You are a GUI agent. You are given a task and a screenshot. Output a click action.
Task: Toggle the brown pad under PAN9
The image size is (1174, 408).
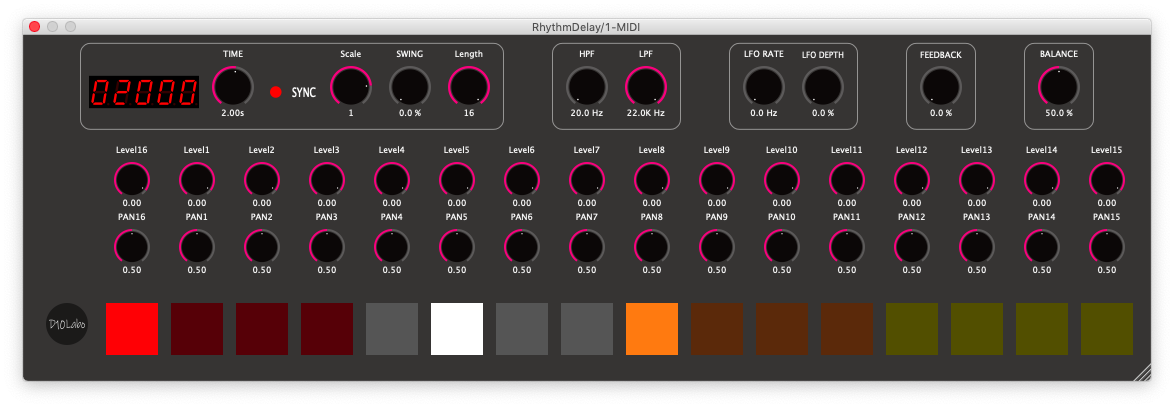tap(717, 329)
